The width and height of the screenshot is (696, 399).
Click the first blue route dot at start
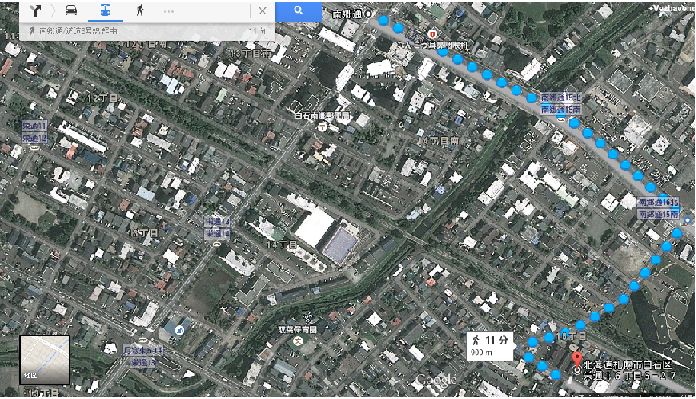384,20
